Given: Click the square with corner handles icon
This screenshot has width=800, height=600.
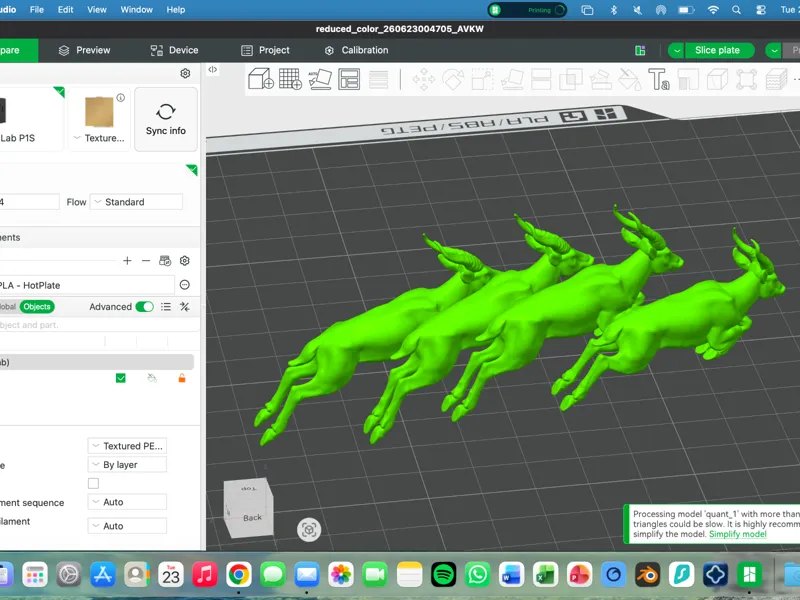Looking at the screenshot, I should [746, 79].
